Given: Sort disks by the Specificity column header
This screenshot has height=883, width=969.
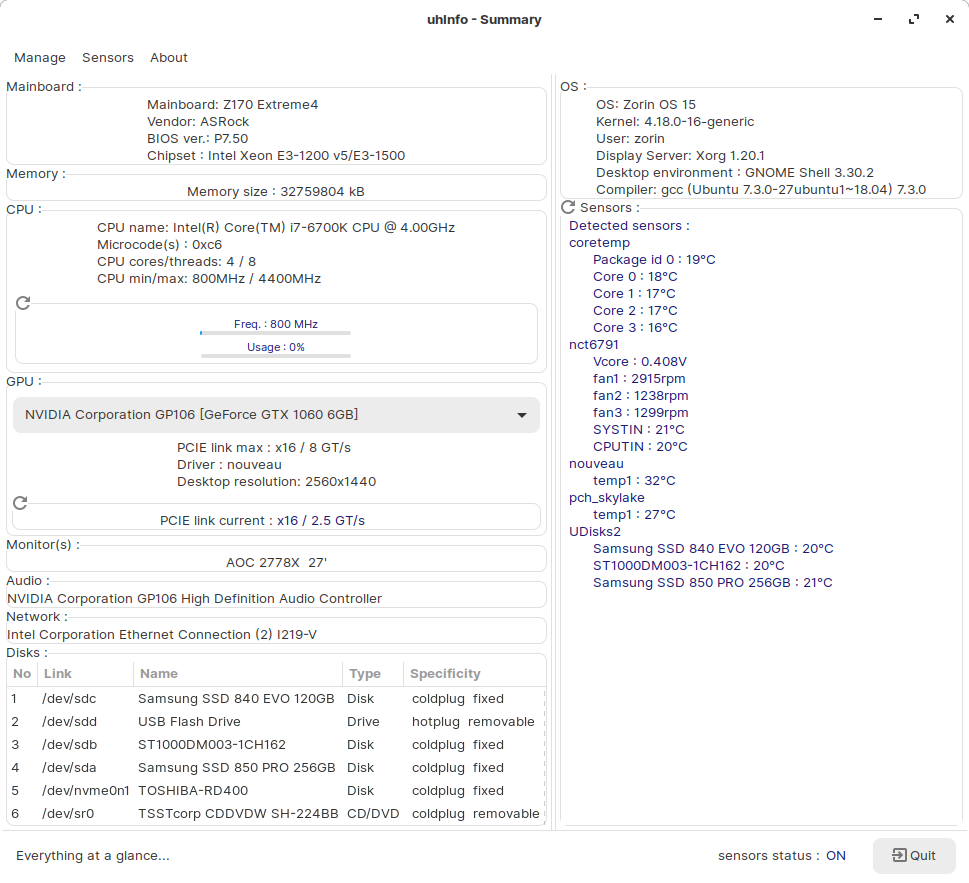Looking at the screenshot, I should (x=475, y=674).
